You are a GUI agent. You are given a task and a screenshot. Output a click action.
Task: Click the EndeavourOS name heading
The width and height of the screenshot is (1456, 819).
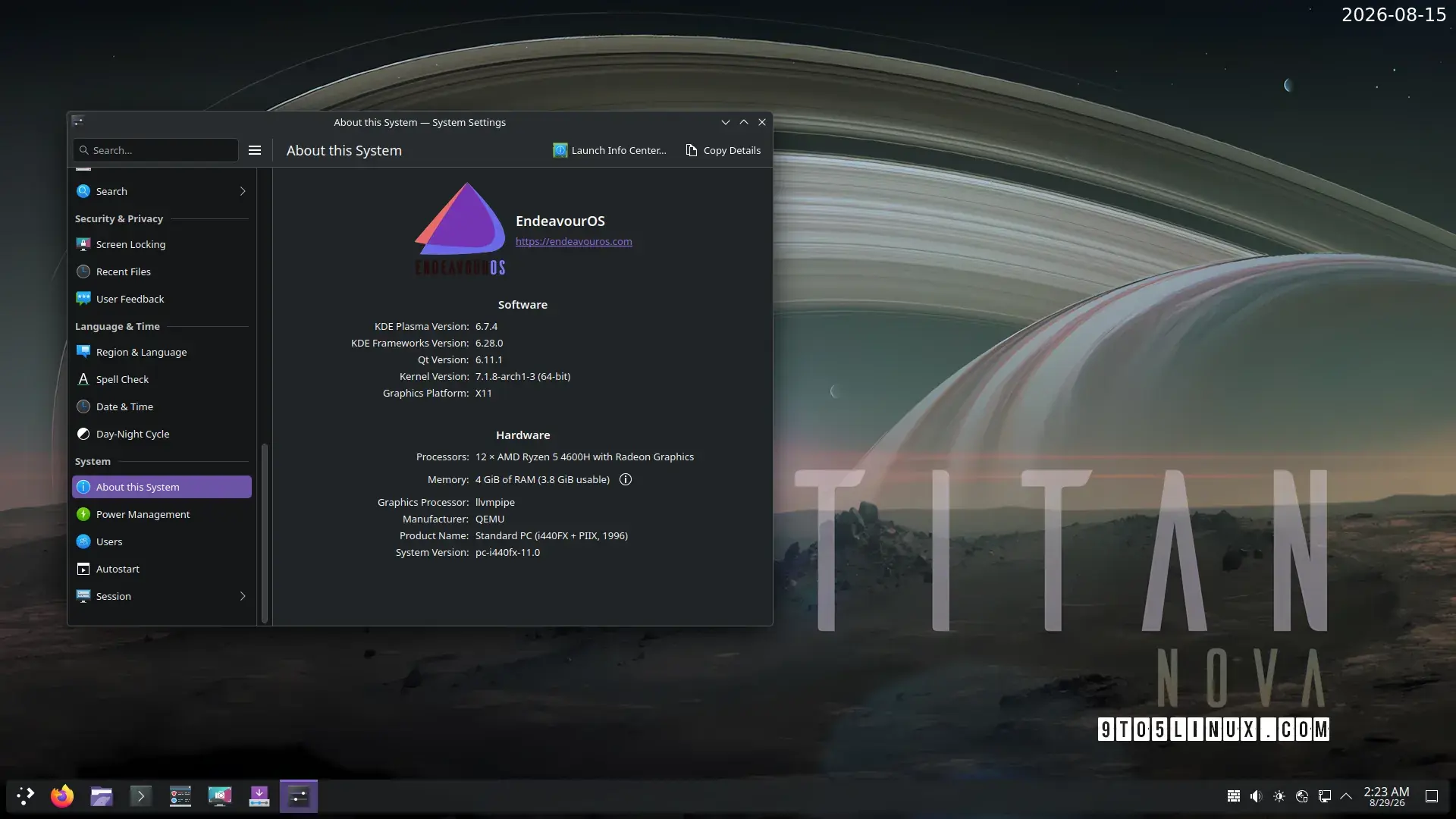tap(560, 221)
